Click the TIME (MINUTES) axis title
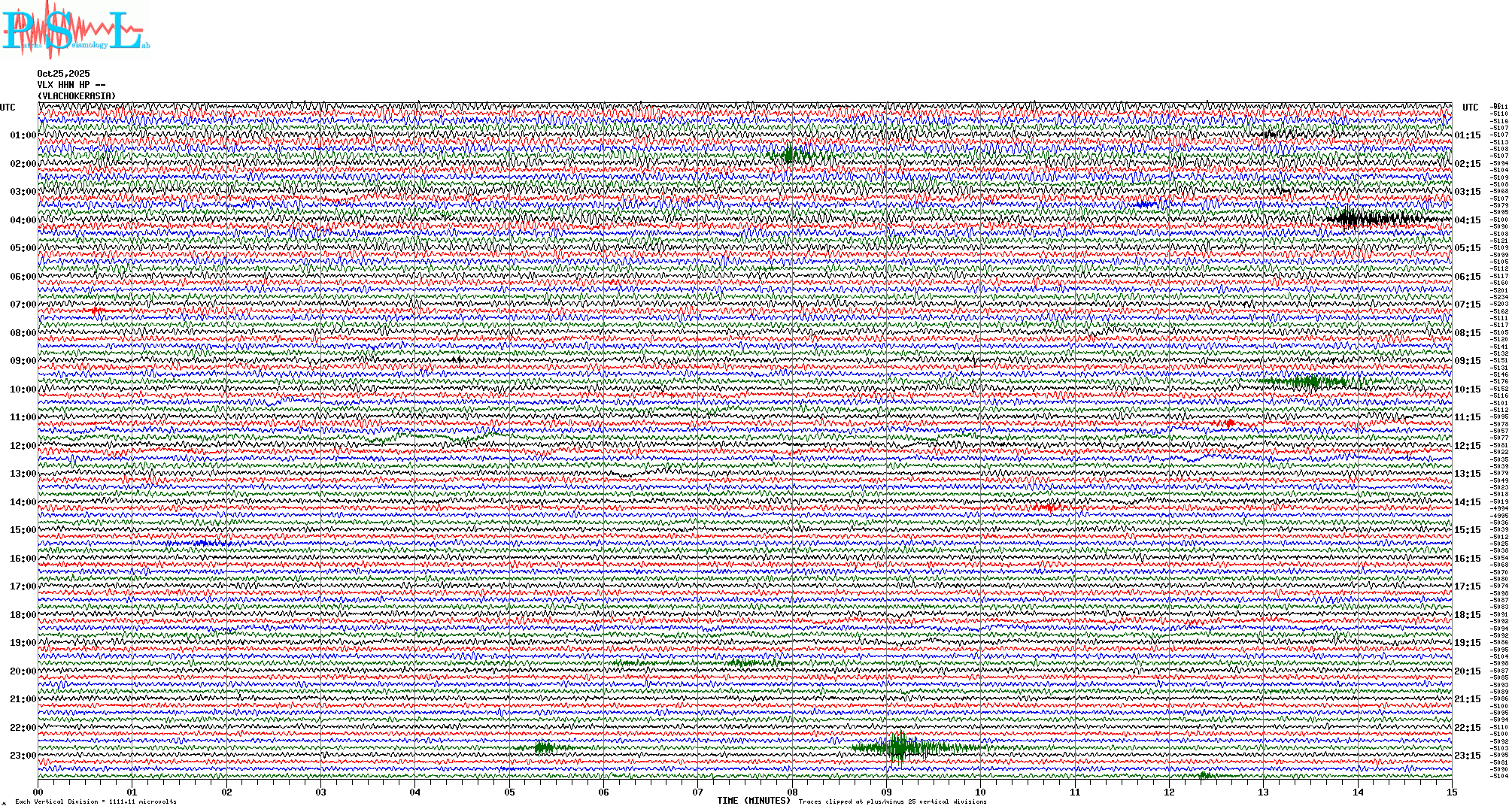 coord(753,801)
